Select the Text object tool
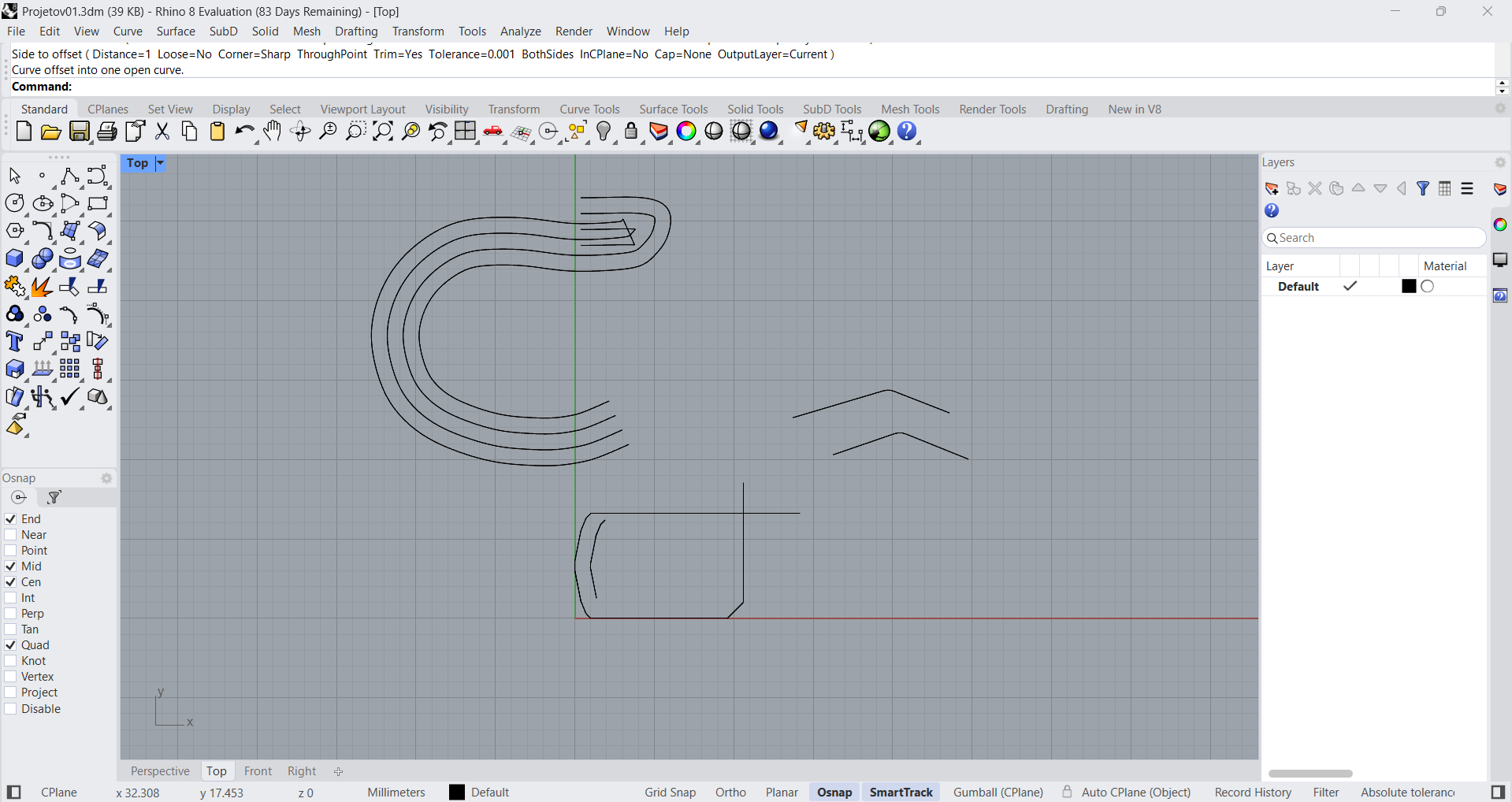Viewport: 1512px width, 802px height. (x=14, y=342)
